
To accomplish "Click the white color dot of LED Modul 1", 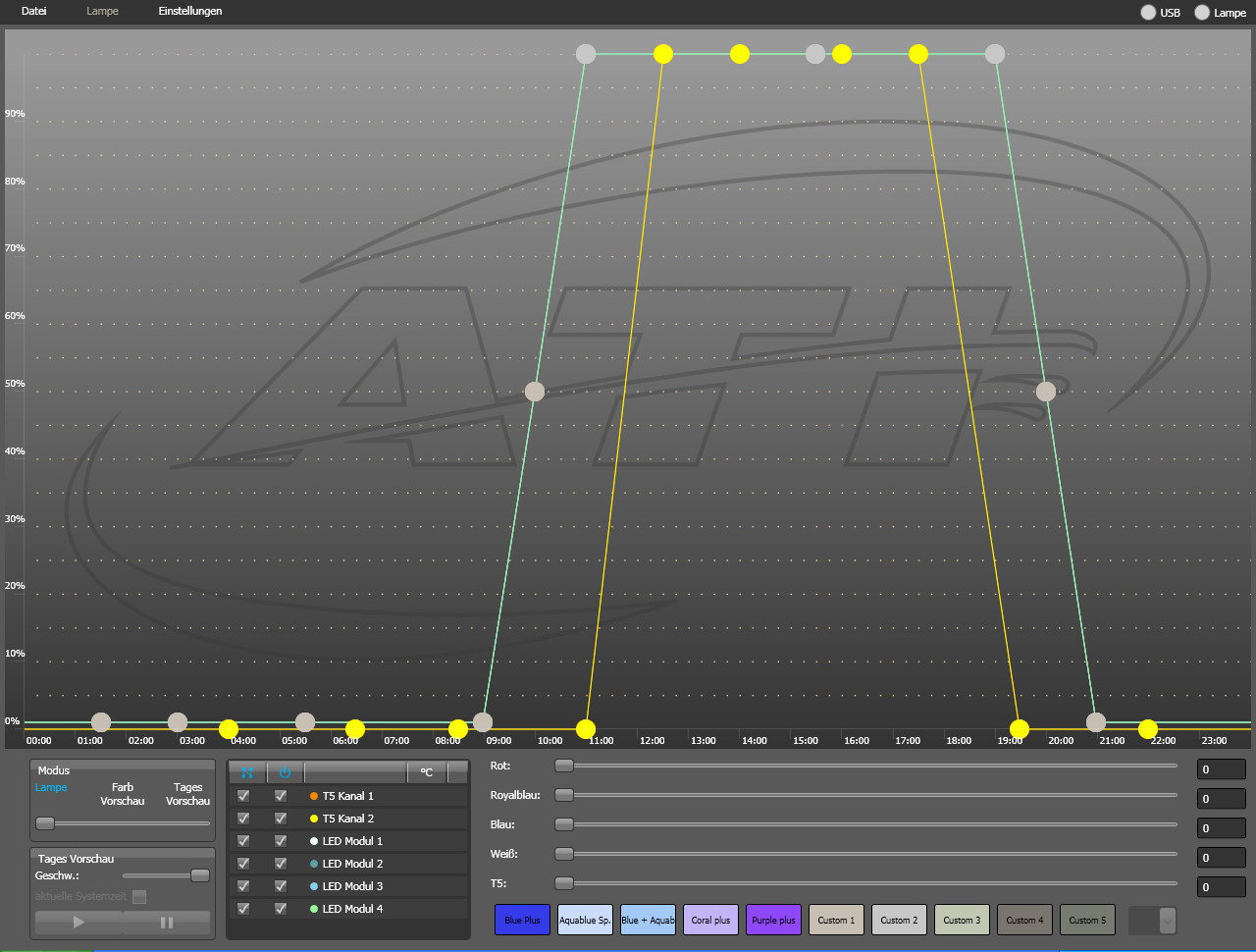I will pyautogui.click(x=314, y=841).
